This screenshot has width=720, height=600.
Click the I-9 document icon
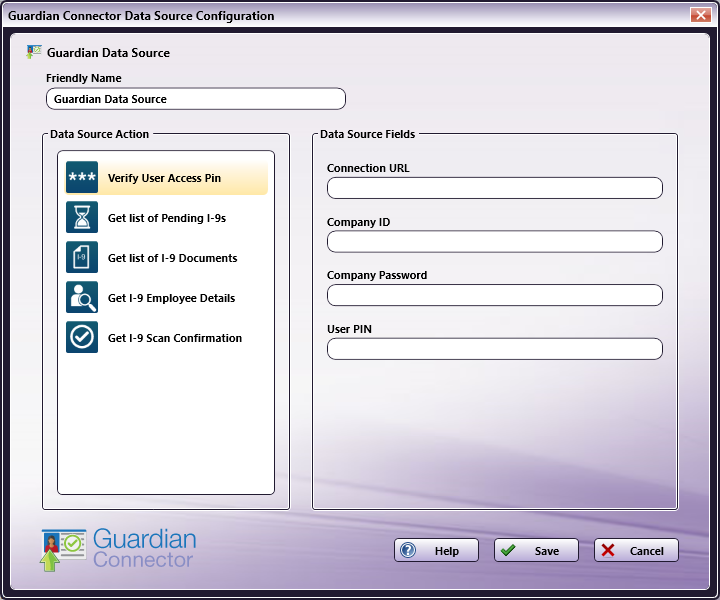[82, 257]
